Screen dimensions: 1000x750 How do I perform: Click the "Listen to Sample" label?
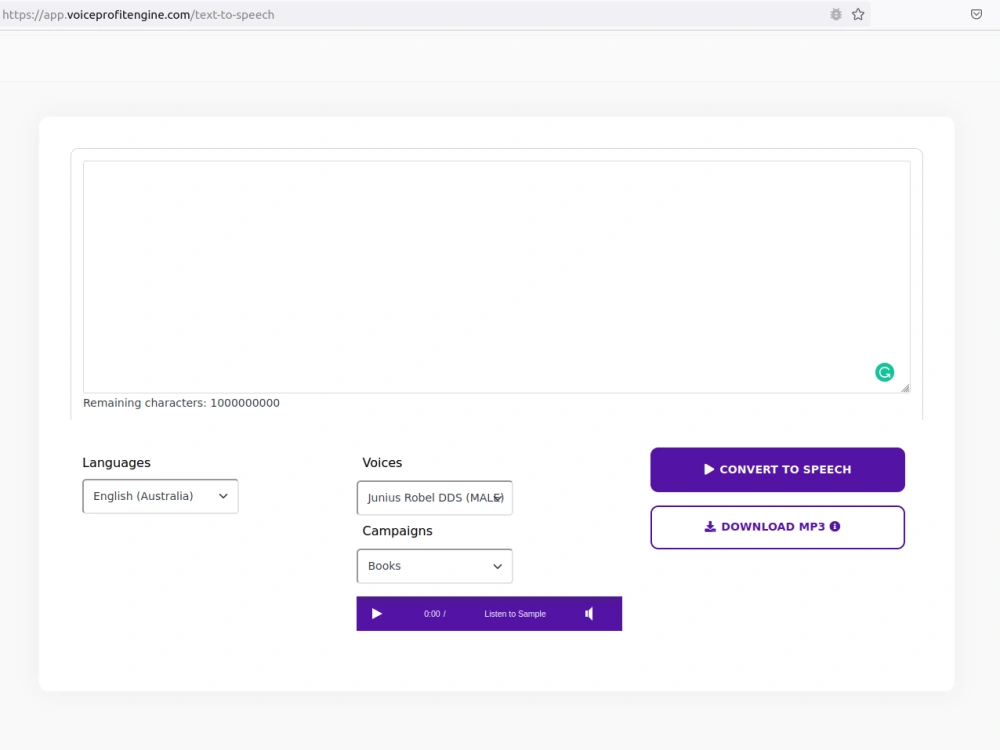[x=515, y=614]
